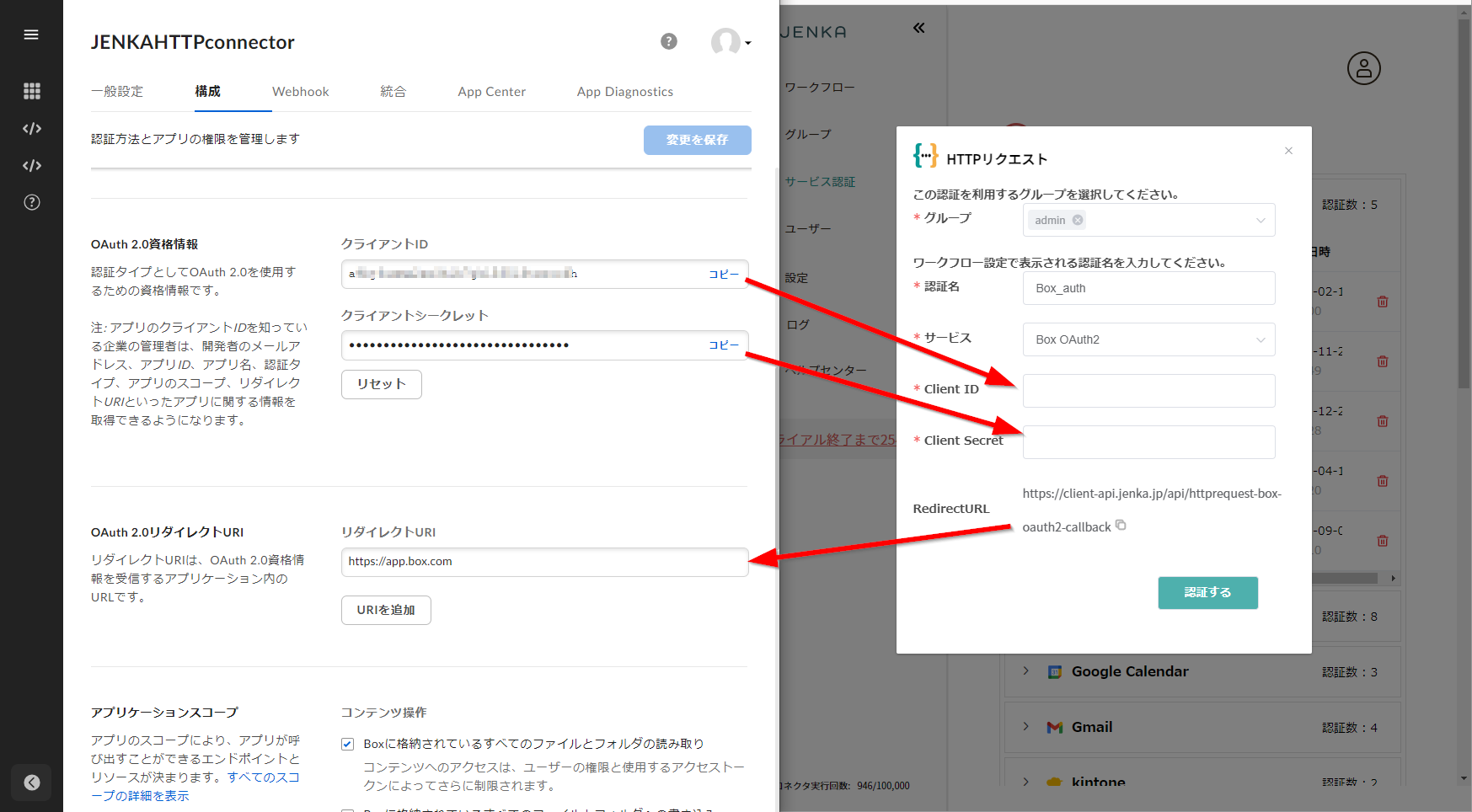Open the apps grid icon in Box sidebar
The width and height of the screenshot is (1472, 812).
pyautogui.click(x=32, y=91)
